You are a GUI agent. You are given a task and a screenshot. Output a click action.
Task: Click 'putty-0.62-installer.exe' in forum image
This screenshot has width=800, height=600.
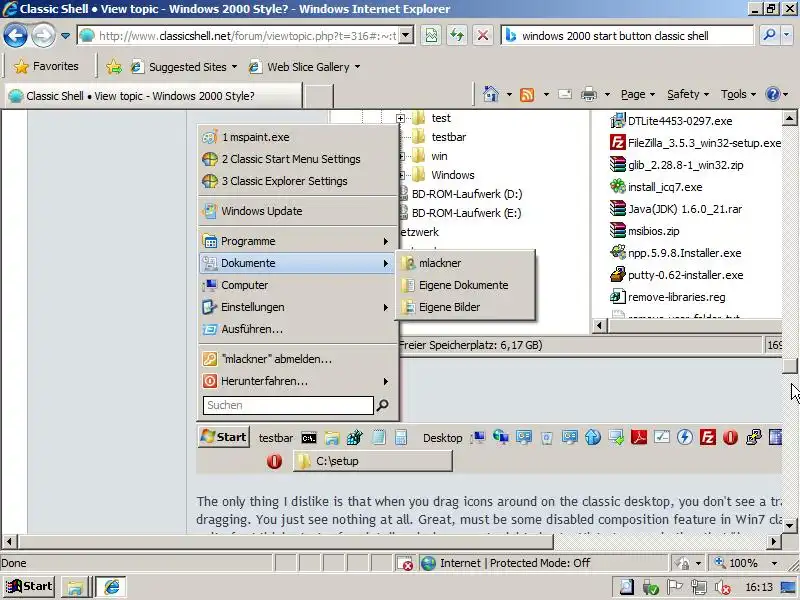(677, 275)
